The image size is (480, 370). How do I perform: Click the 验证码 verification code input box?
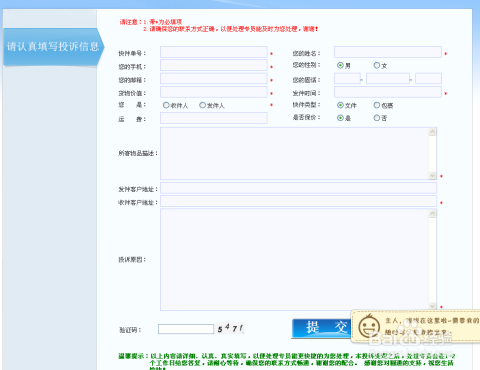[x=186, y=329]
